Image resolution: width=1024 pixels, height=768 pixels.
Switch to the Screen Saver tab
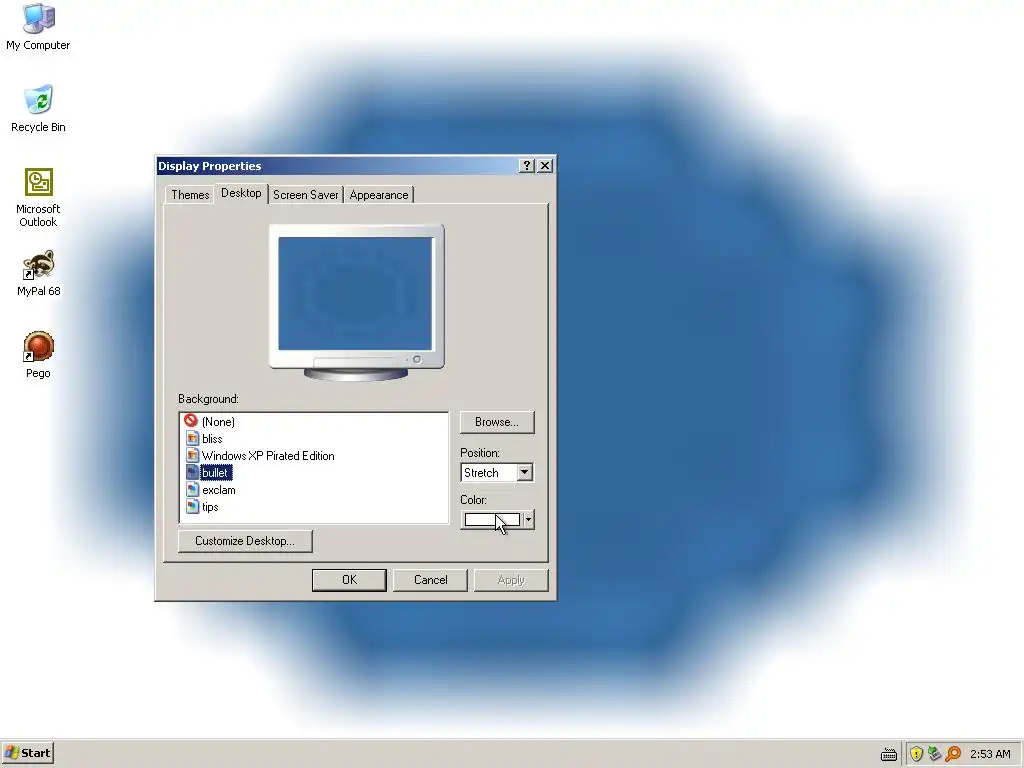[306, 195]
